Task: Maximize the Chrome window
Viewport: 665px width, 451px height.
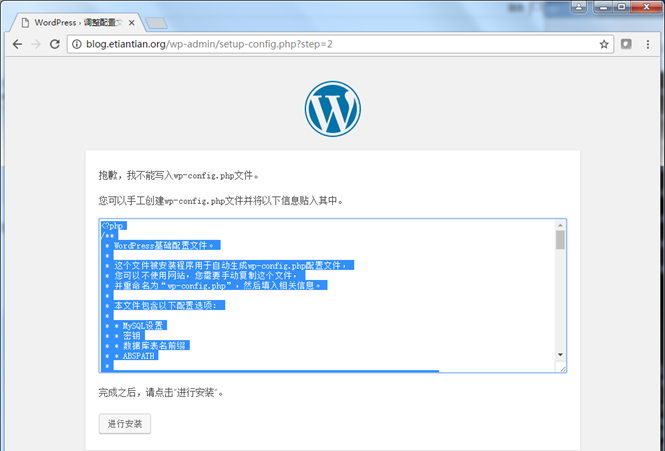Action: pyautogui.click(x=621, y=6)
